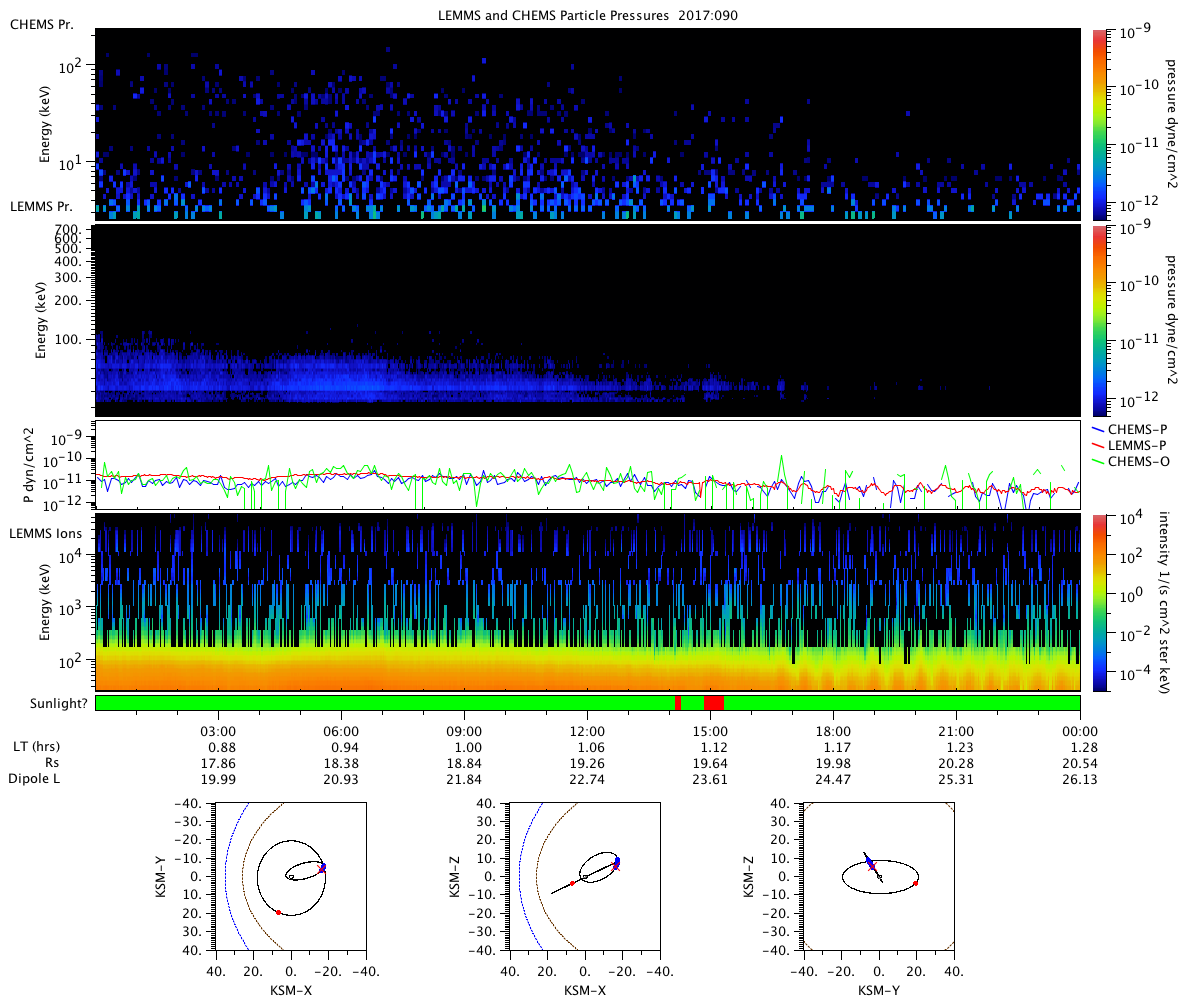Click the 12:00 time axis tick label
This screenshot has width=1200, height=1000.
point(586,731)
